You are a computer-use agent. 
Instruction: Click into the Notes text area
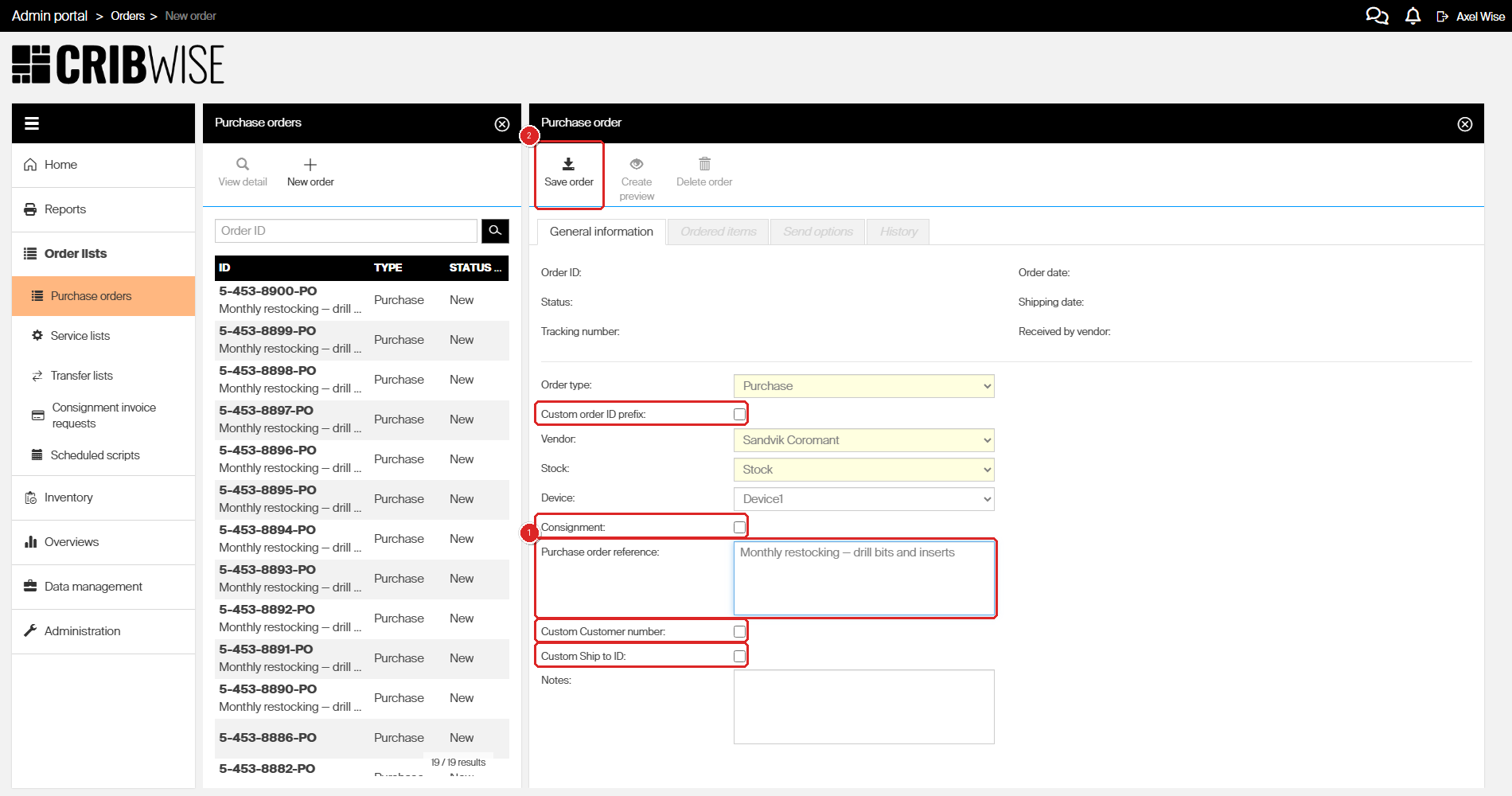(863, 707)
